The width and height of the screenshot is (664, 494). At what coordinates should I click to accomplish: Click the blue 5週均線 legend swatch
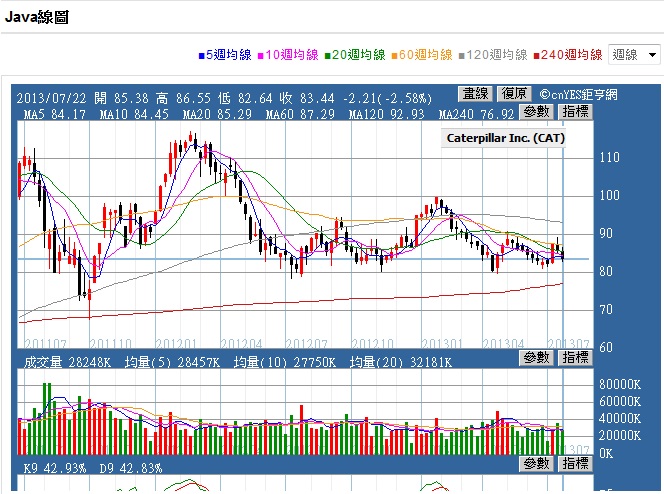tap(202, 55)
